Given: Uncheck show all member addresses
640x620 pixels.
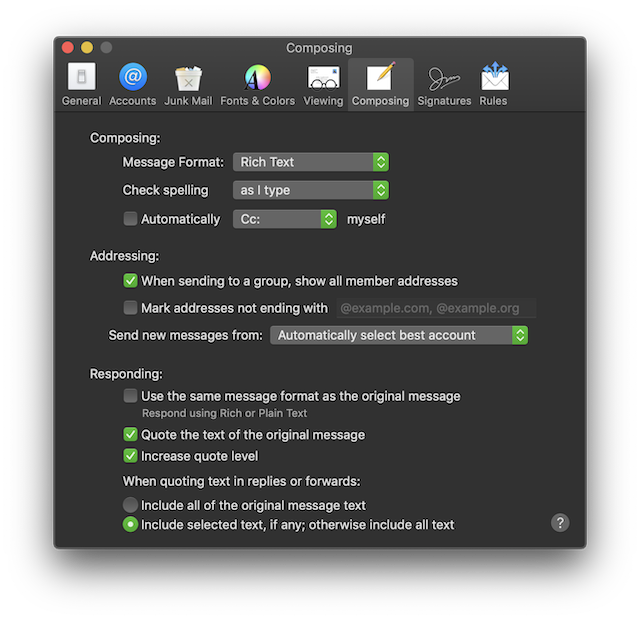Looking at the screenshot, I should click(x=130, y=281).
